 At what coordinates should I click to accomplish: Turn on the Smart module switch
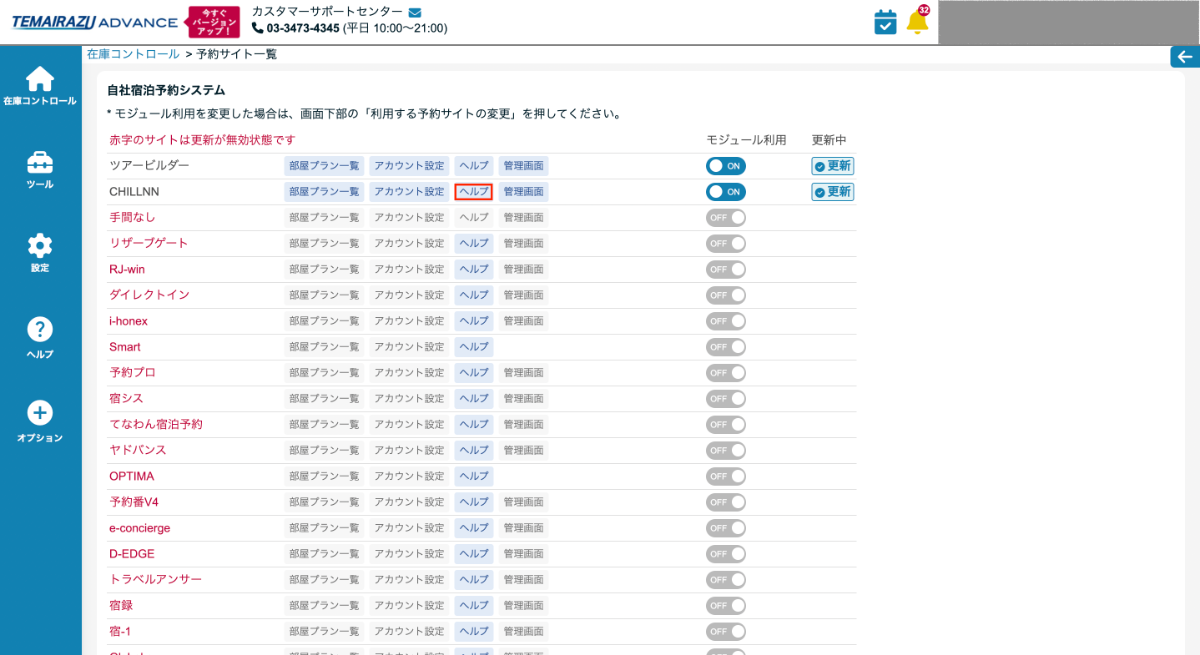726,346
